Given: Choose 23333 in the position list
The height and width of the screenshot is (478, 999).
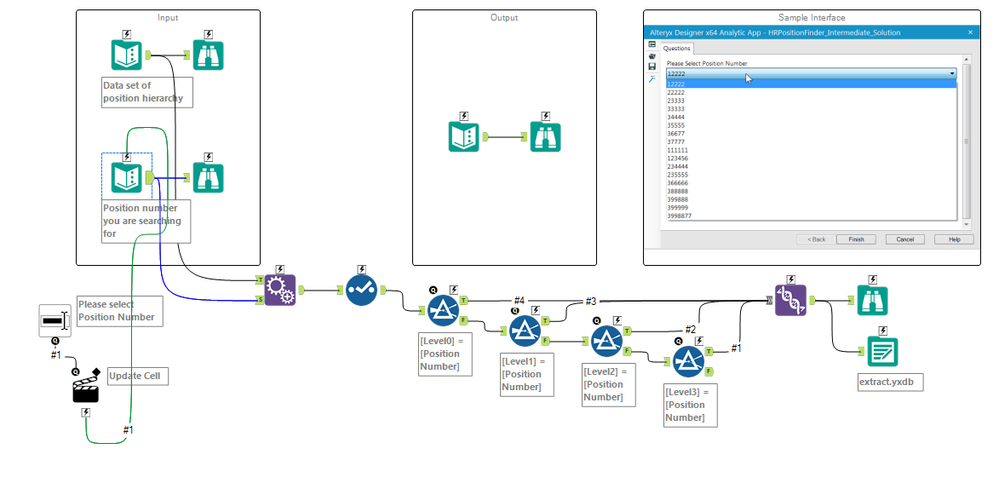Looking at the screenshot, I should [811, 101].
